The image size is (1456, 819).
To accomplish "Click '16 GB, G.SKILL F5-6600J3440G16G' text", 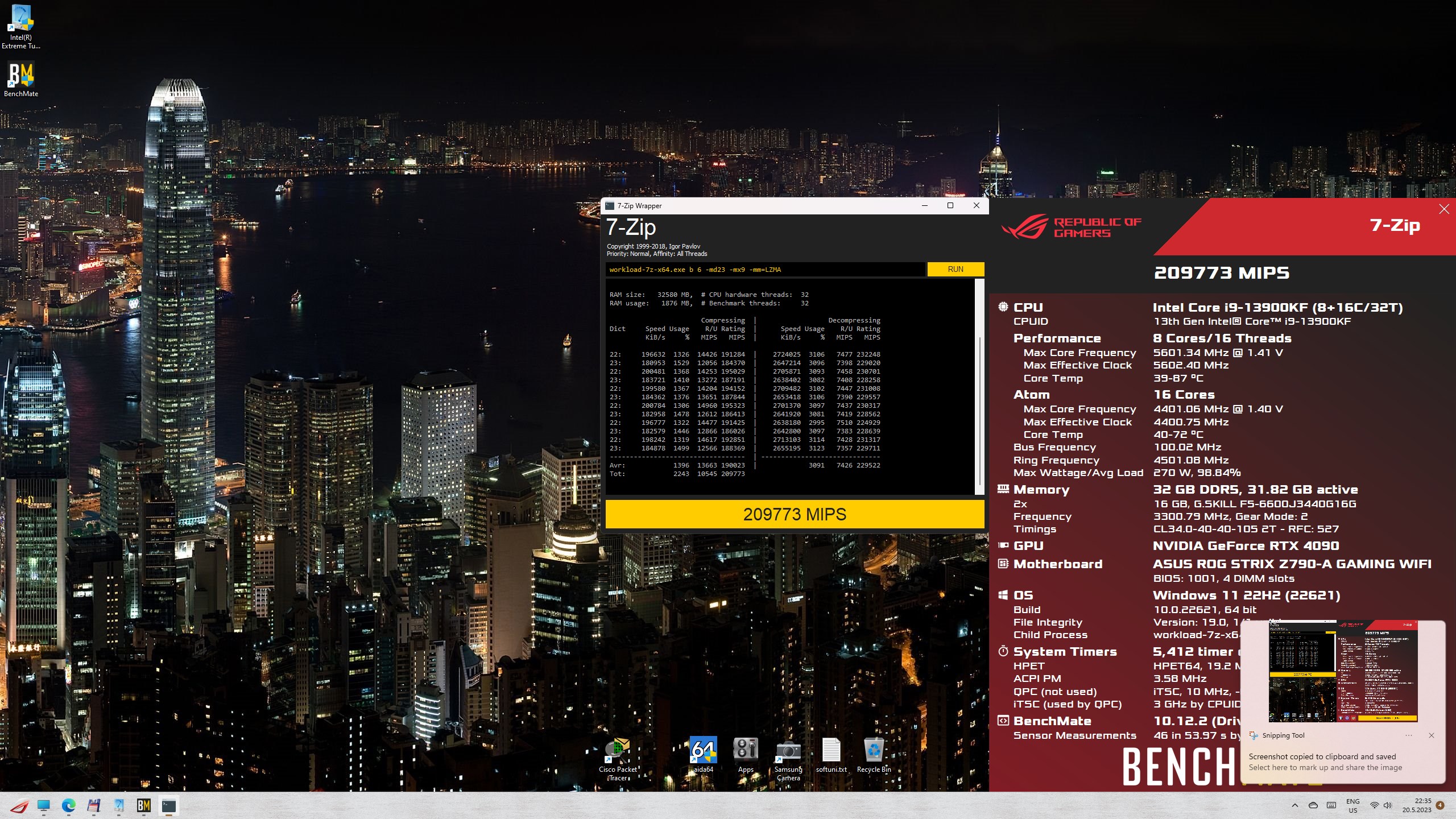I will tap(1255, 504).
